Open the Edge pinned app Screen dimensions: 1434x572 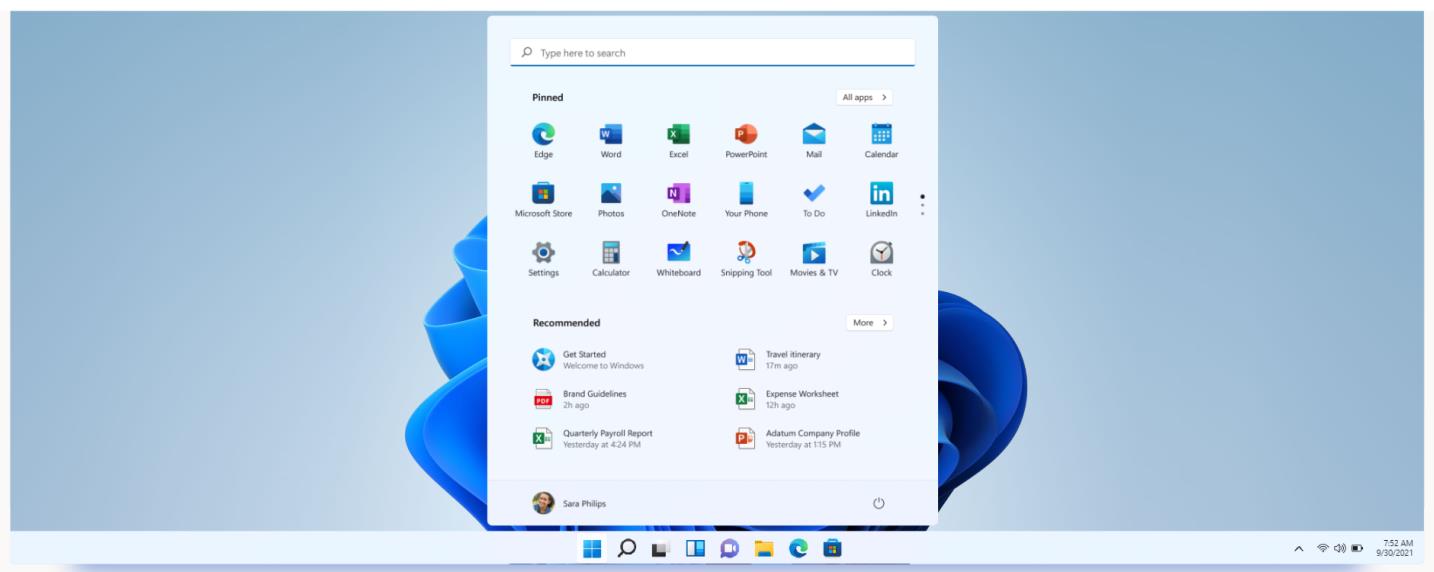[x=543, y=140]
